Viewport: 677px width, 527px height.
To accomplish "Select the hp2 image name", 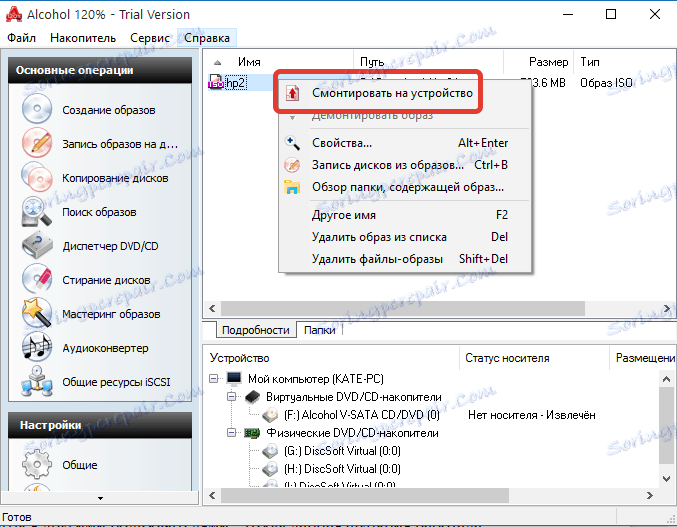I will pos(236,82).
